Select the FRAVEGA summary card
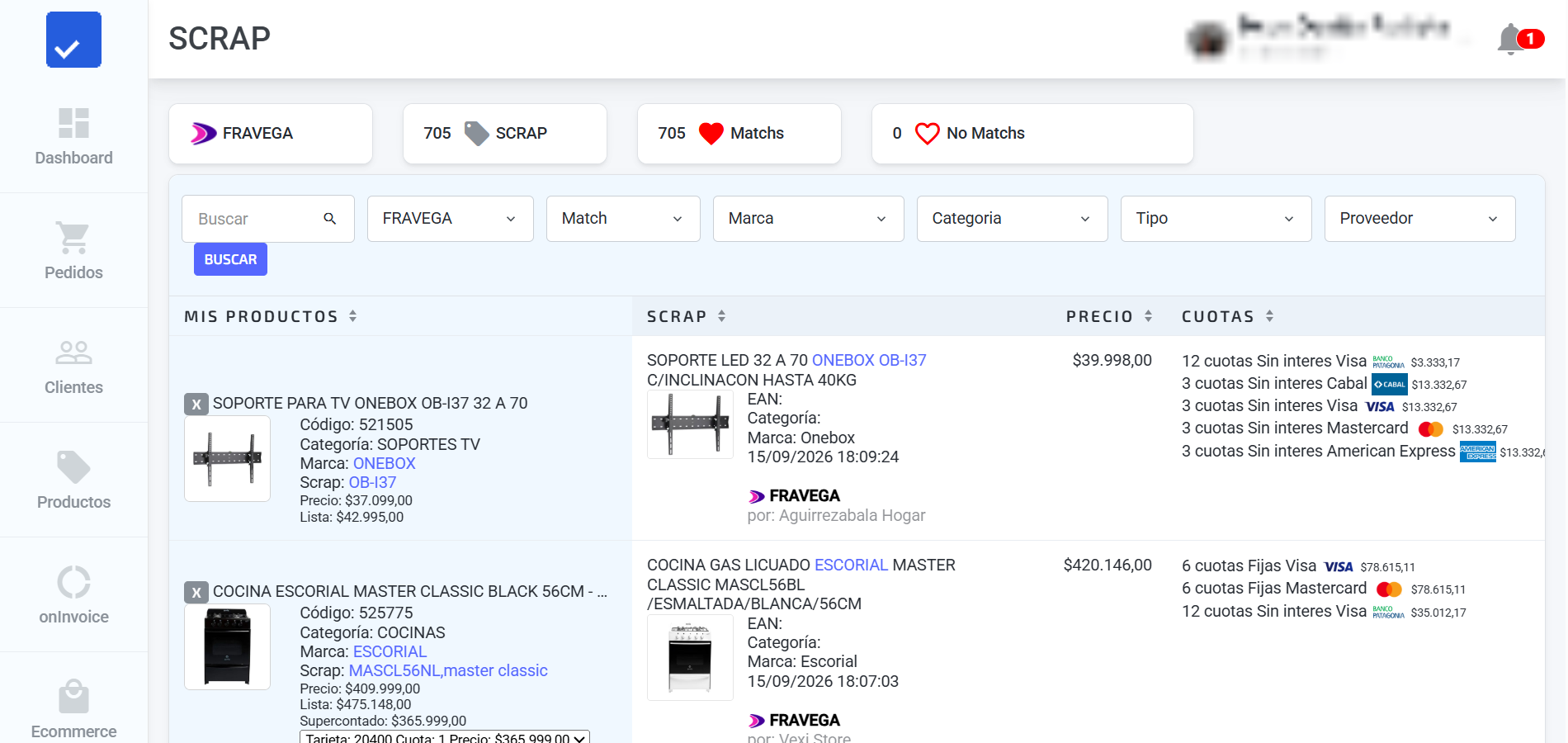 271,134
